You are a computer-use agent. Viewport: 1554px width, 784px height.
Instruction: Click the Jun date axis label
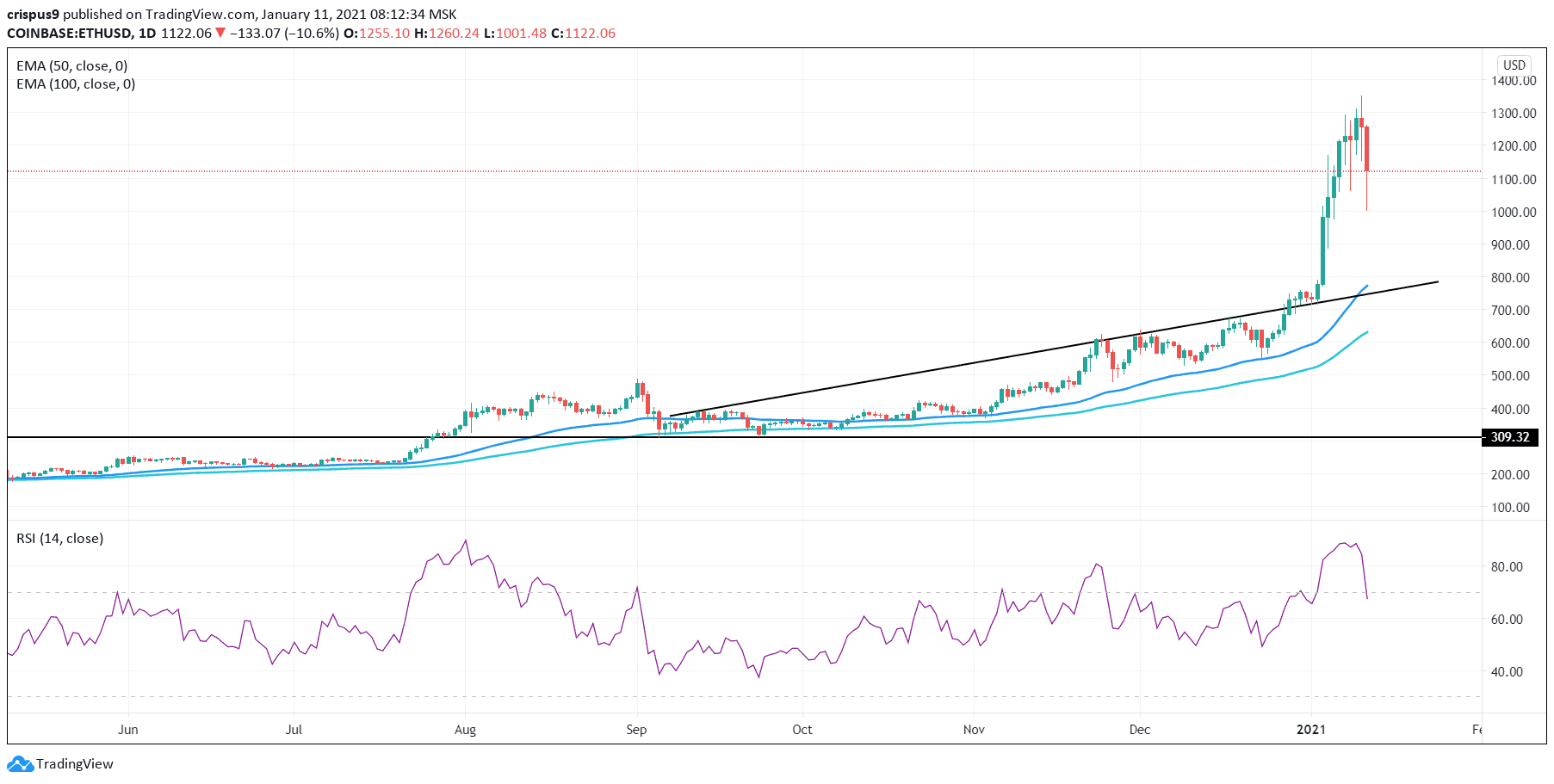(x=128, y=730)
